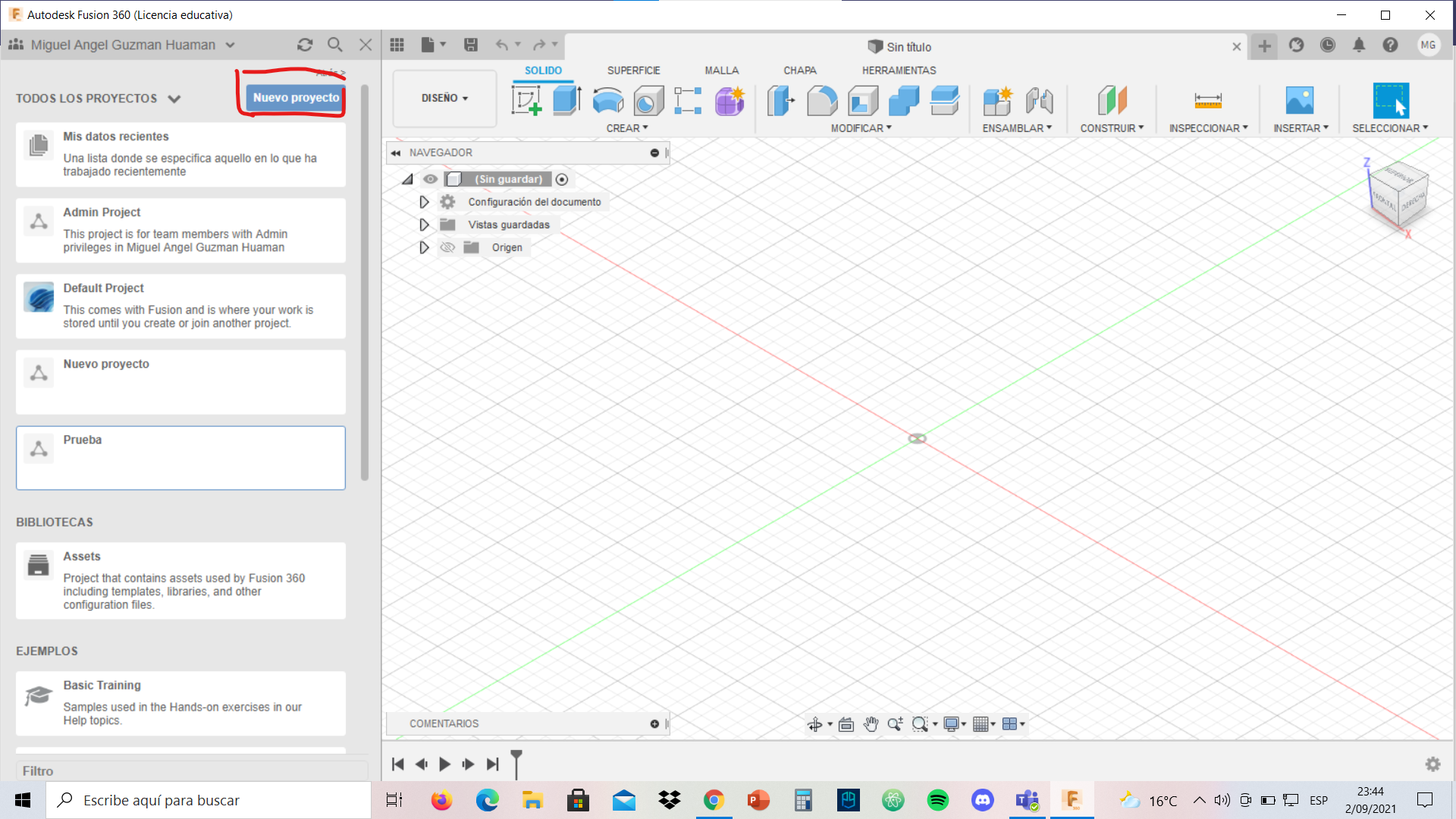Open the CREAR dropdown menu
This screenshot has width=1456, height=819.
point(627,128)
